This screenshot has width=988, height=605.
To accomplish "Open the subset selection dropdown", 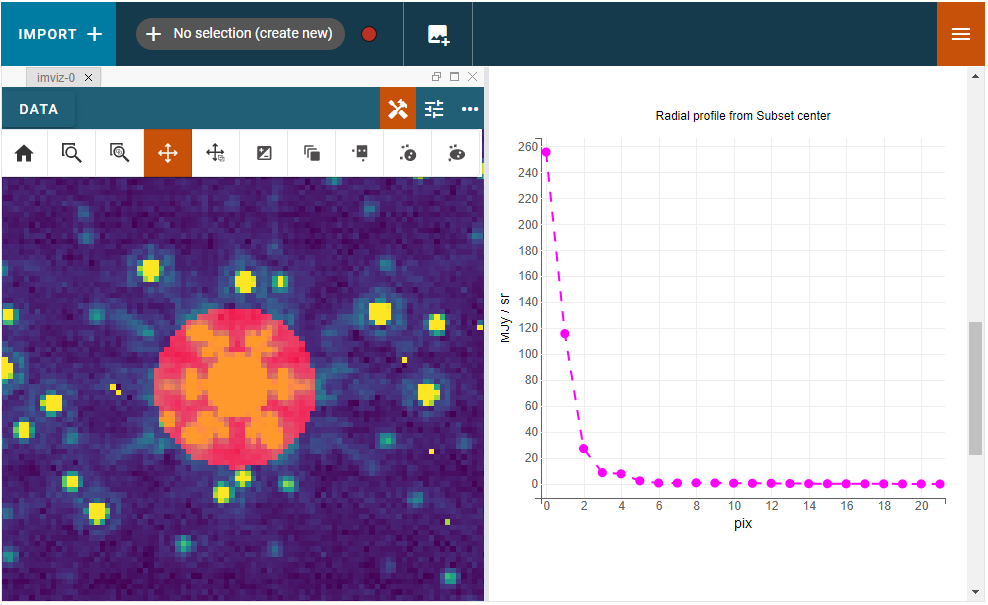I will [x=240, y=33].
